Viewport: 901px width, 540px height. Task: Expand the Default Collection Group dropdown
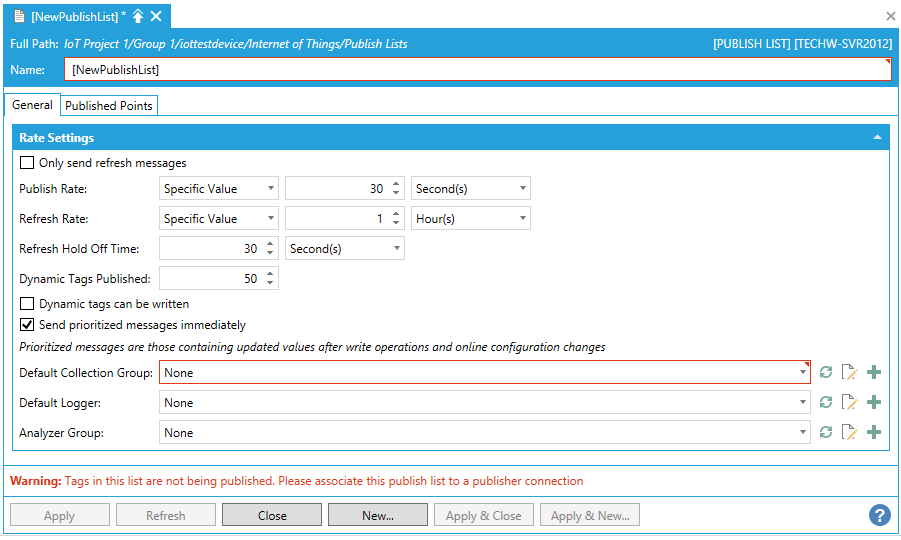803,373
